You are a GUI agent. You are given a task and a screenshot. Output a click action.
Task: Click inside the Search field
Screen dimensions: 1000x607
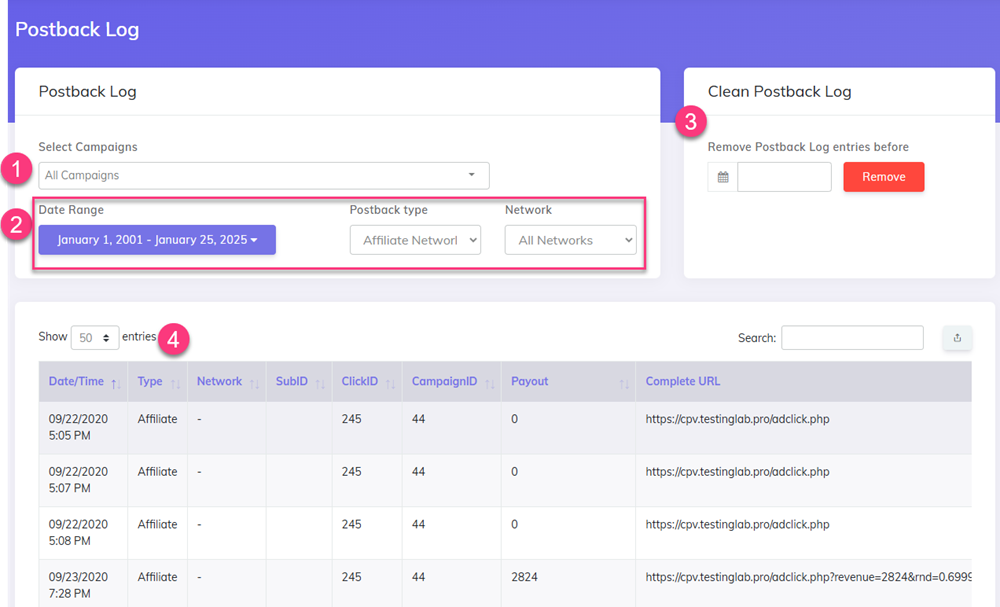[x=852, y=337]
